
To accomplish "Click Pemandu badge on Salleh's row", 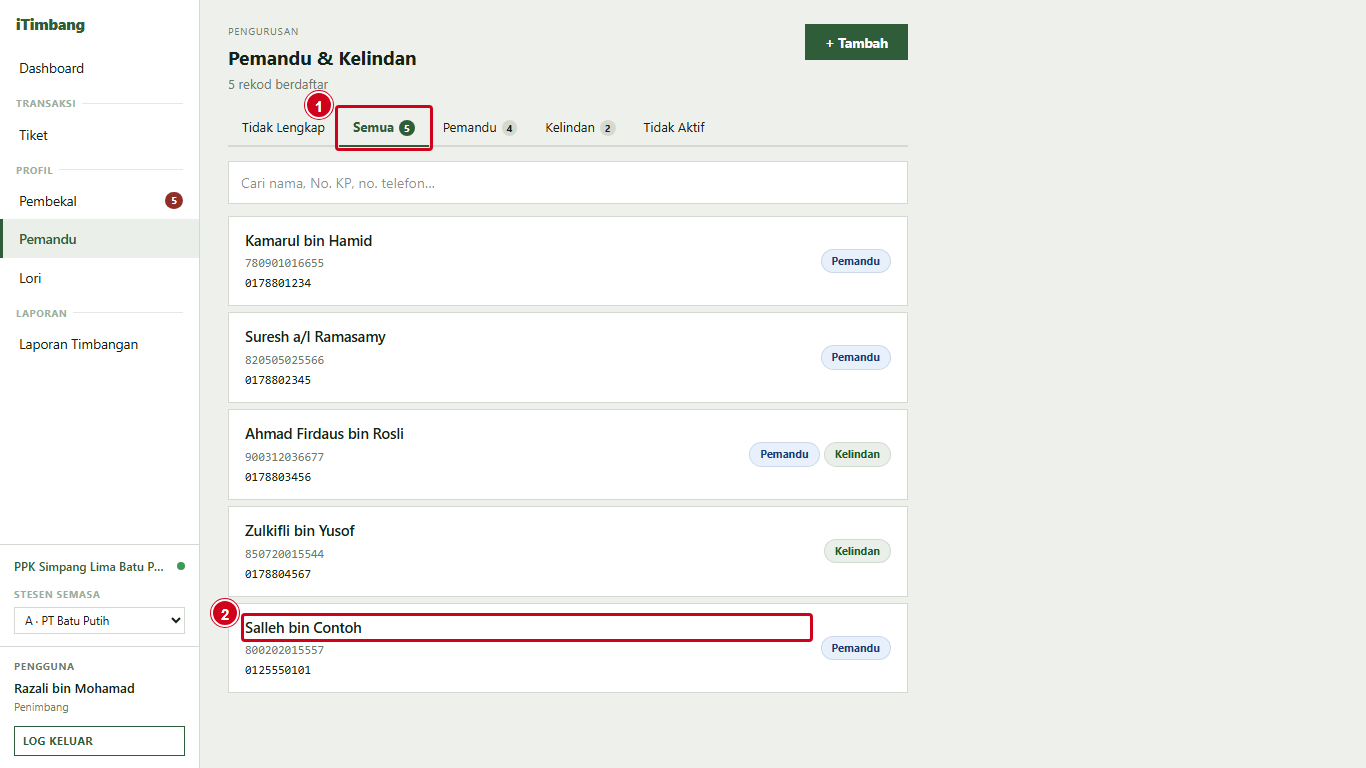I will [x=856, y=648].
